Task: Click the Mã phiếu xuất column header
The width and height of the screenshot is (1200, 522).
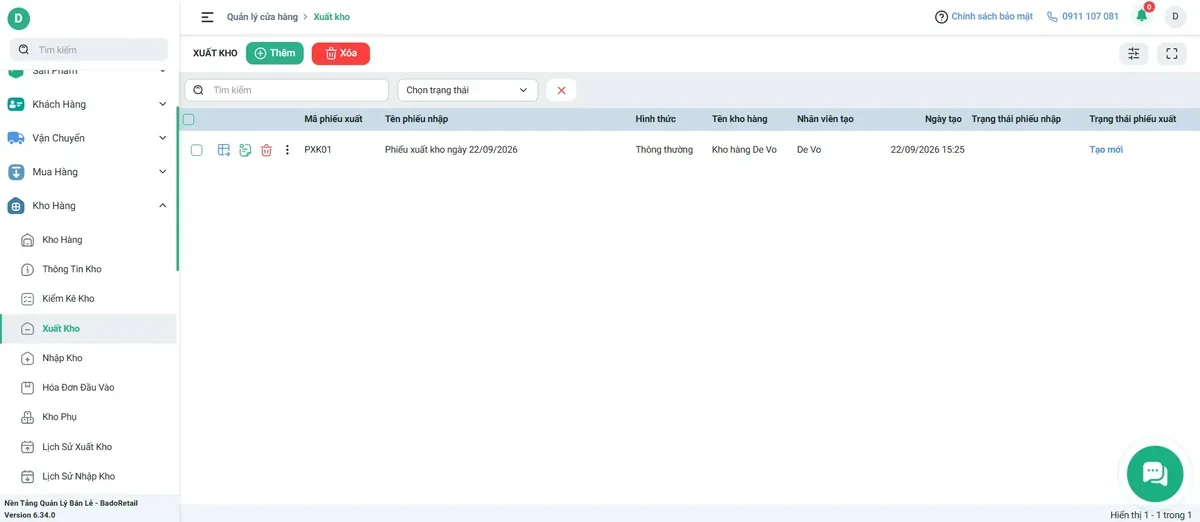Action: pyautogui.click(x=333, y=119)
